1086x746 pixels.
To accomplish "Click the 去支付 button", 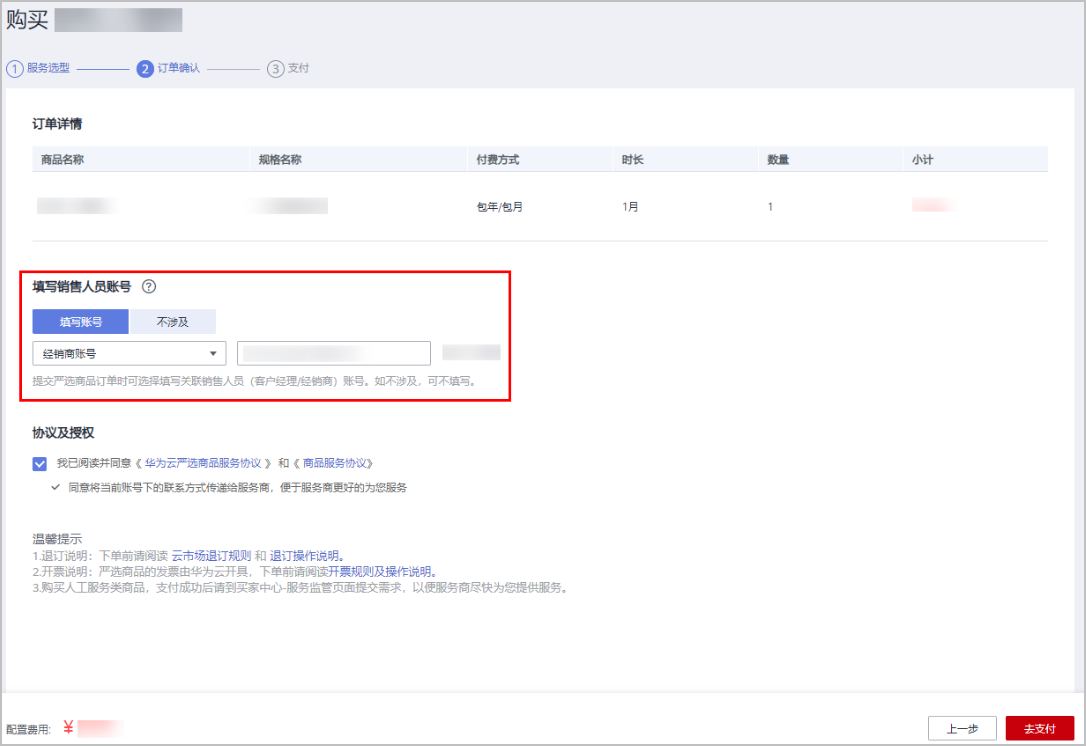I will point(1040,729).
